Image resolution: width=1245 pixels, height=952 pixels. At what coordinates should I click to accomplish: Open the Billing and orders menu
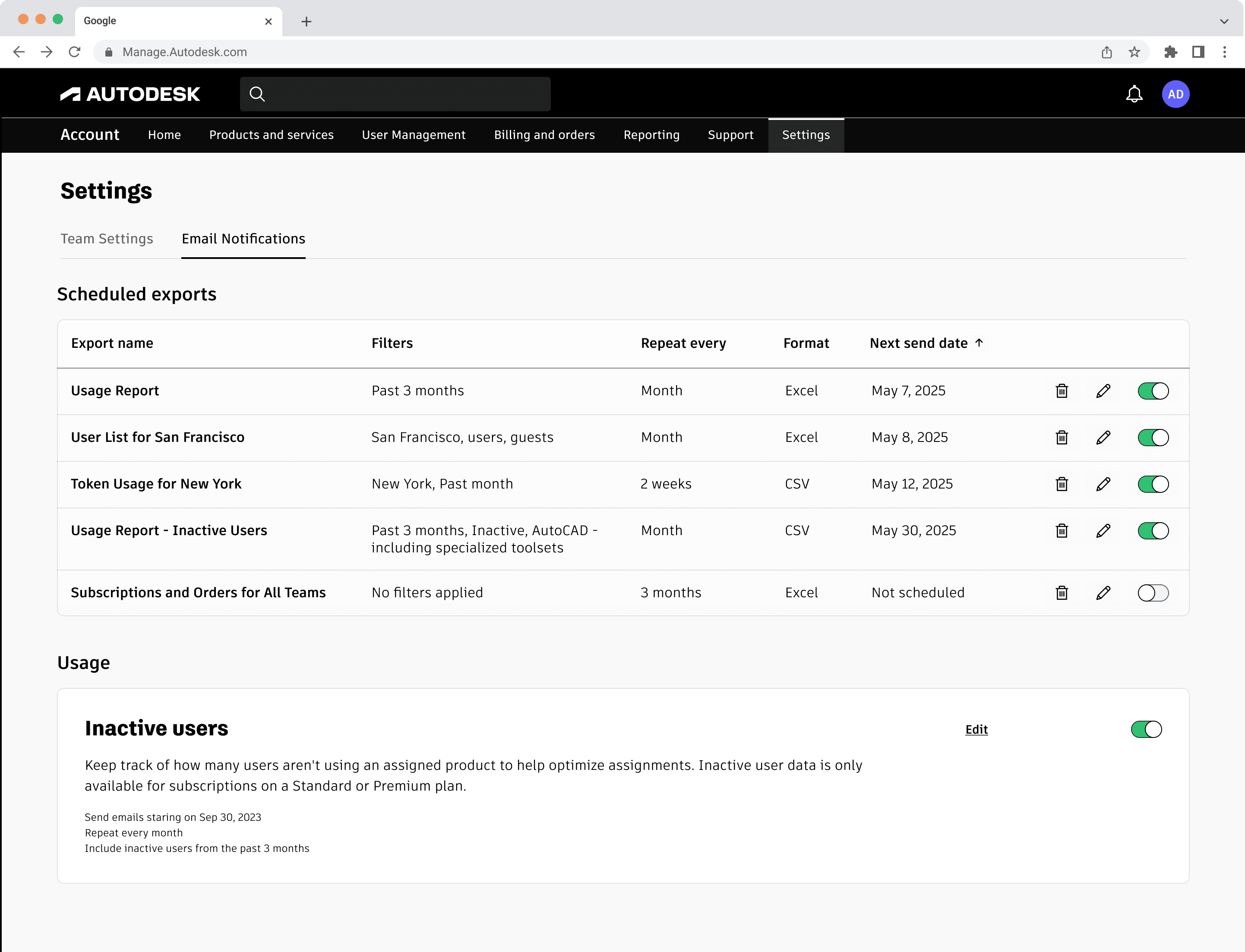coord(544,135)
